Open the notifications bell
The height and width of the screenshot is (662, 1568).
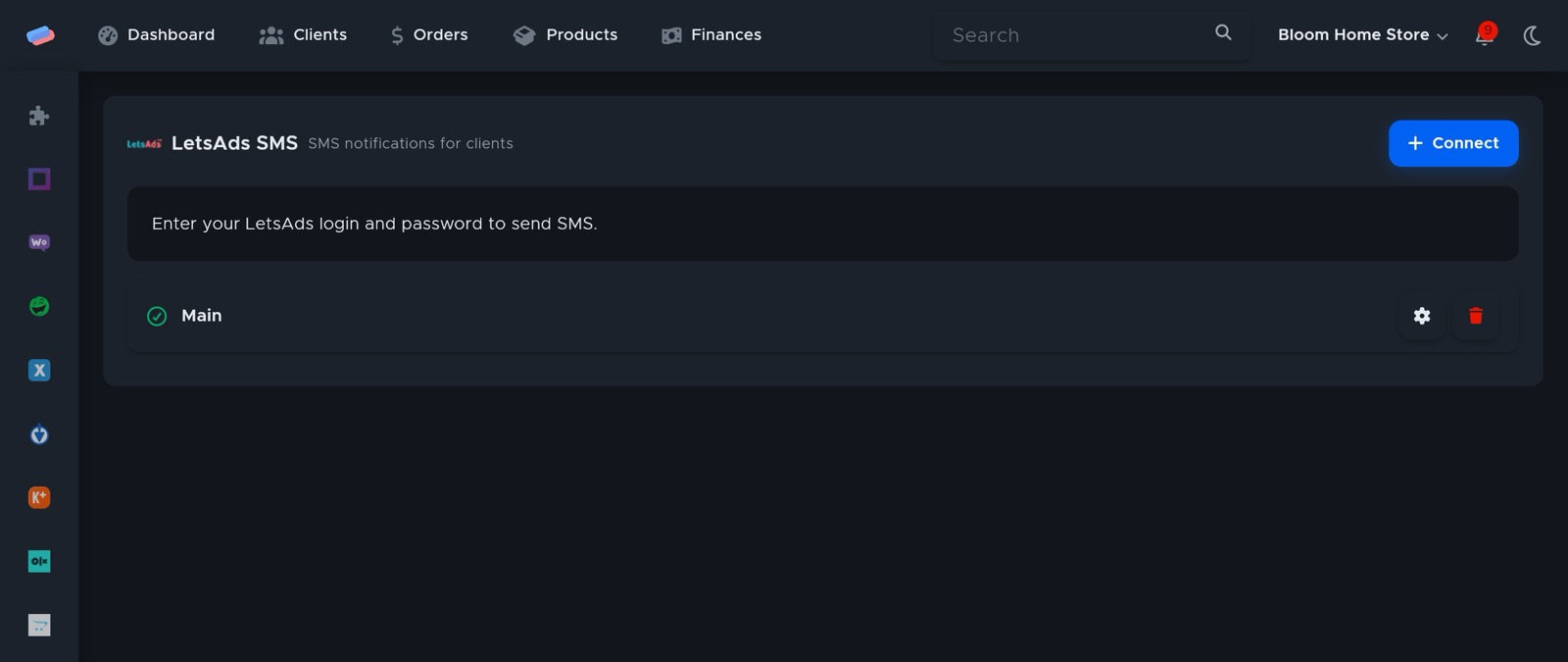tap(1485, 35)
